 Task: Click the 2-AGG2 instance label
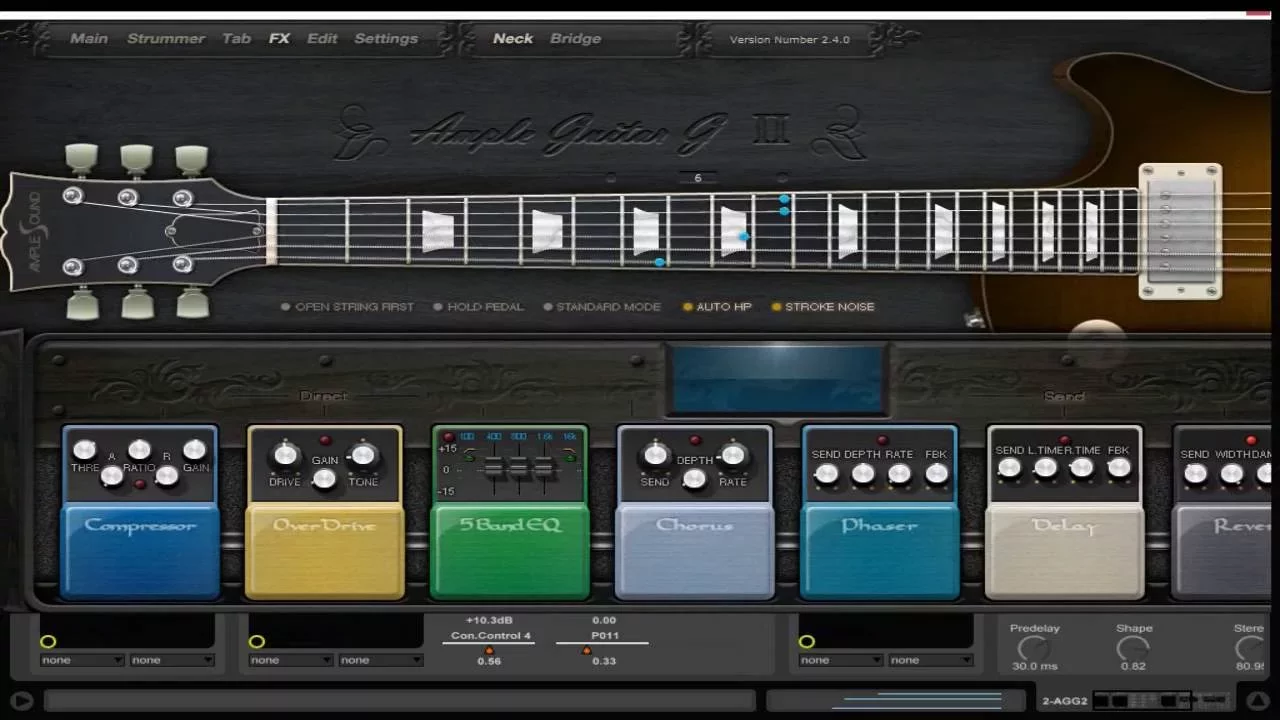click(1063, 701)
